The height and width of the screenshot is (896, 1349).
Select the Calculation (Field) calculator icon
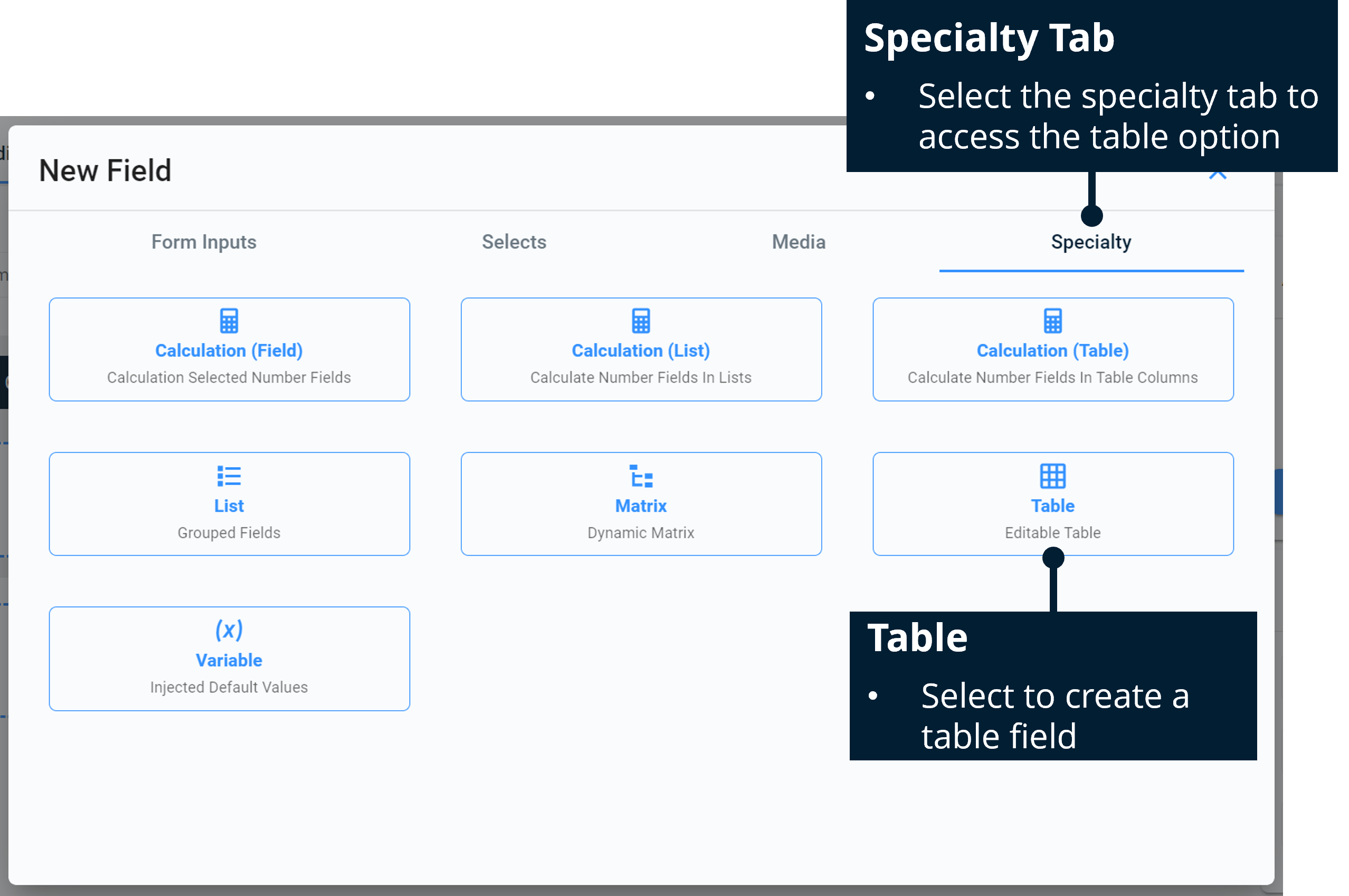tap(229, 321)
